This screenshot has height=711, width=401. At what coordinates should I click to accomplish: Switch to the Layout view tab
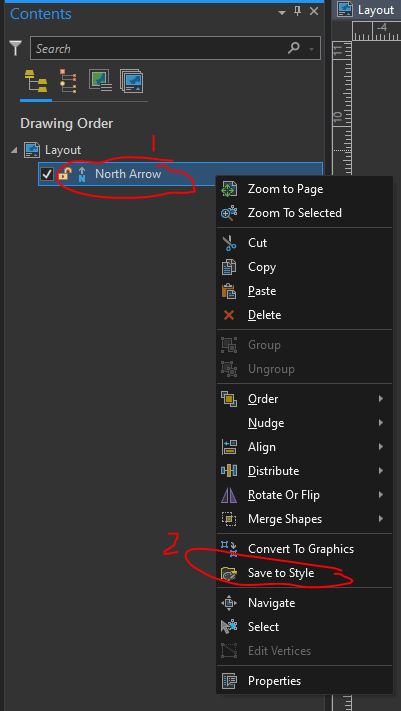pos(367,10)
